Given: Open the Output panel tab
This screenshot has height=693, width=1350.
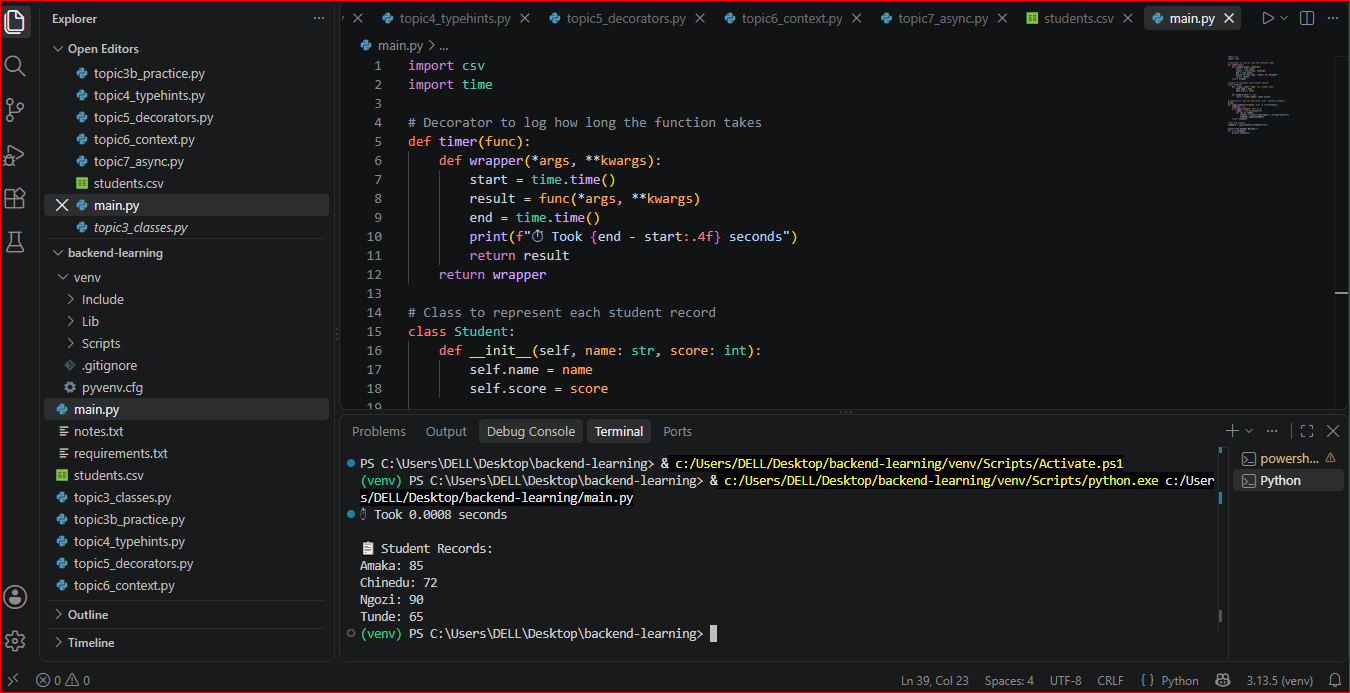Looking at the screenshot, I should [446, 432].
